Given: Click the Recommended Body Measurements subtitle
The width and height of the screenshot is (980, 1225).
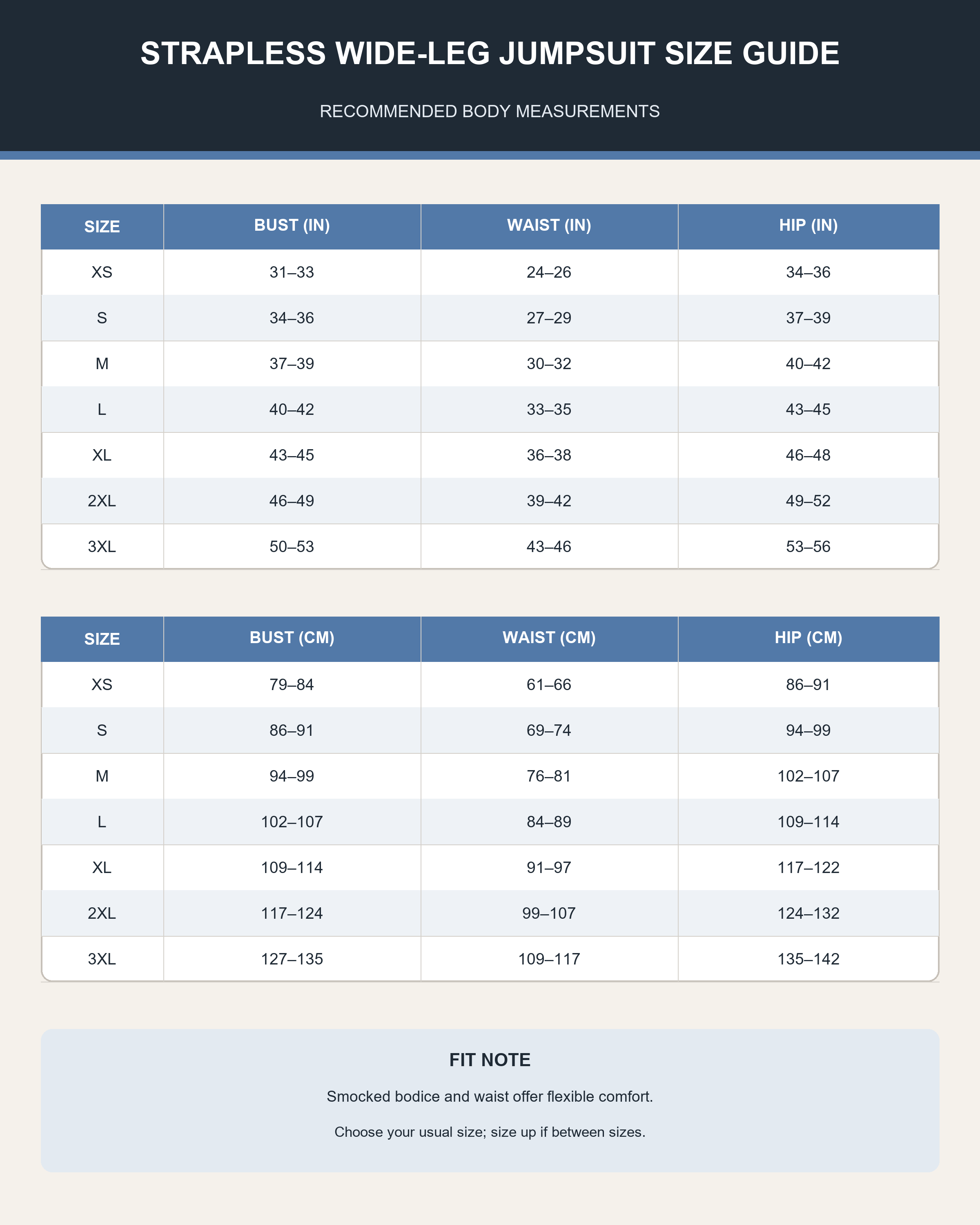Looking at the screenshot, I should click(x=490, y=111).
